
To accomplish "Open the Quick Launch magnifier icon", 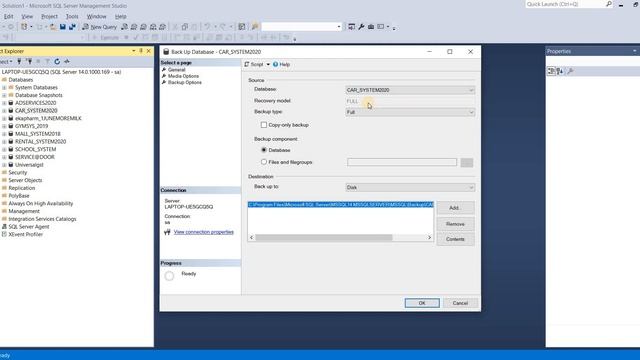I will [609, 4].
